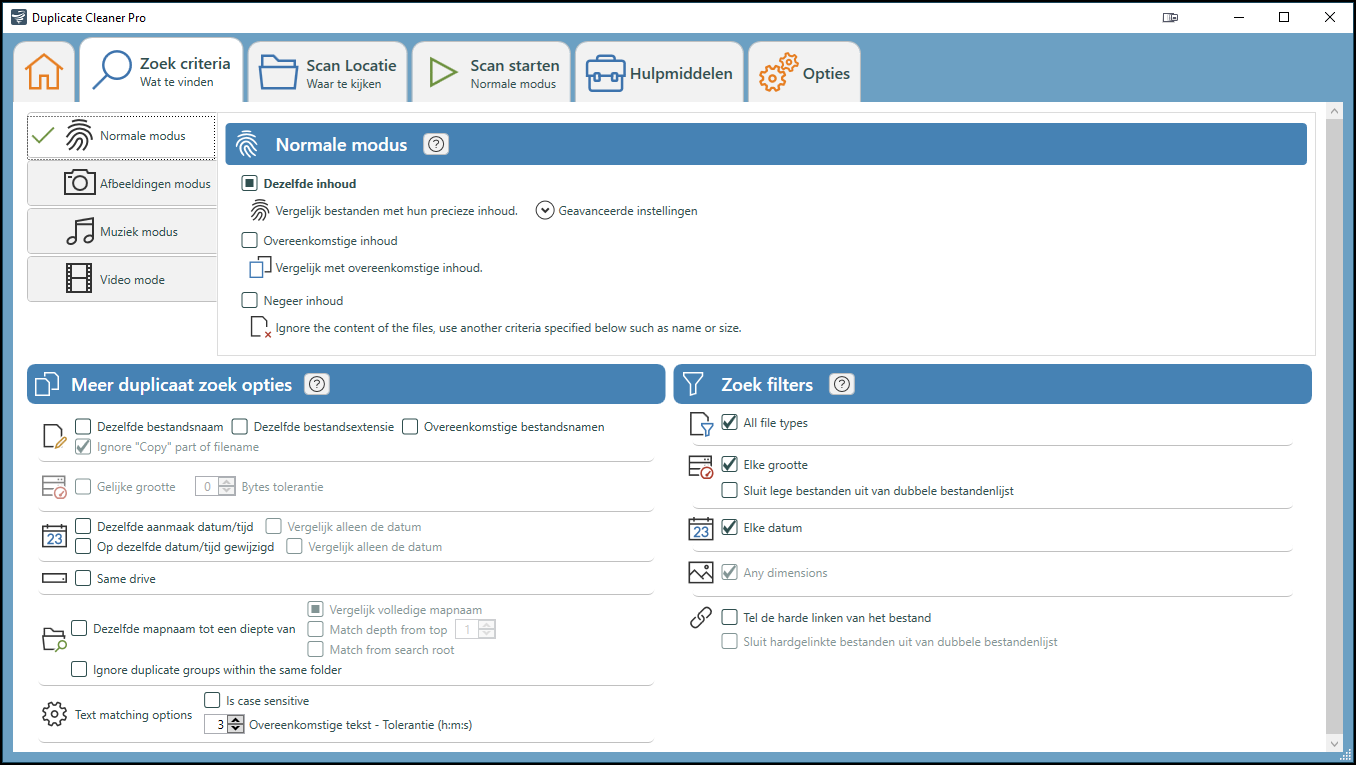Check Tel de harde linken van het bestand
Screen dimensions: 1356x765
(730, 617)
